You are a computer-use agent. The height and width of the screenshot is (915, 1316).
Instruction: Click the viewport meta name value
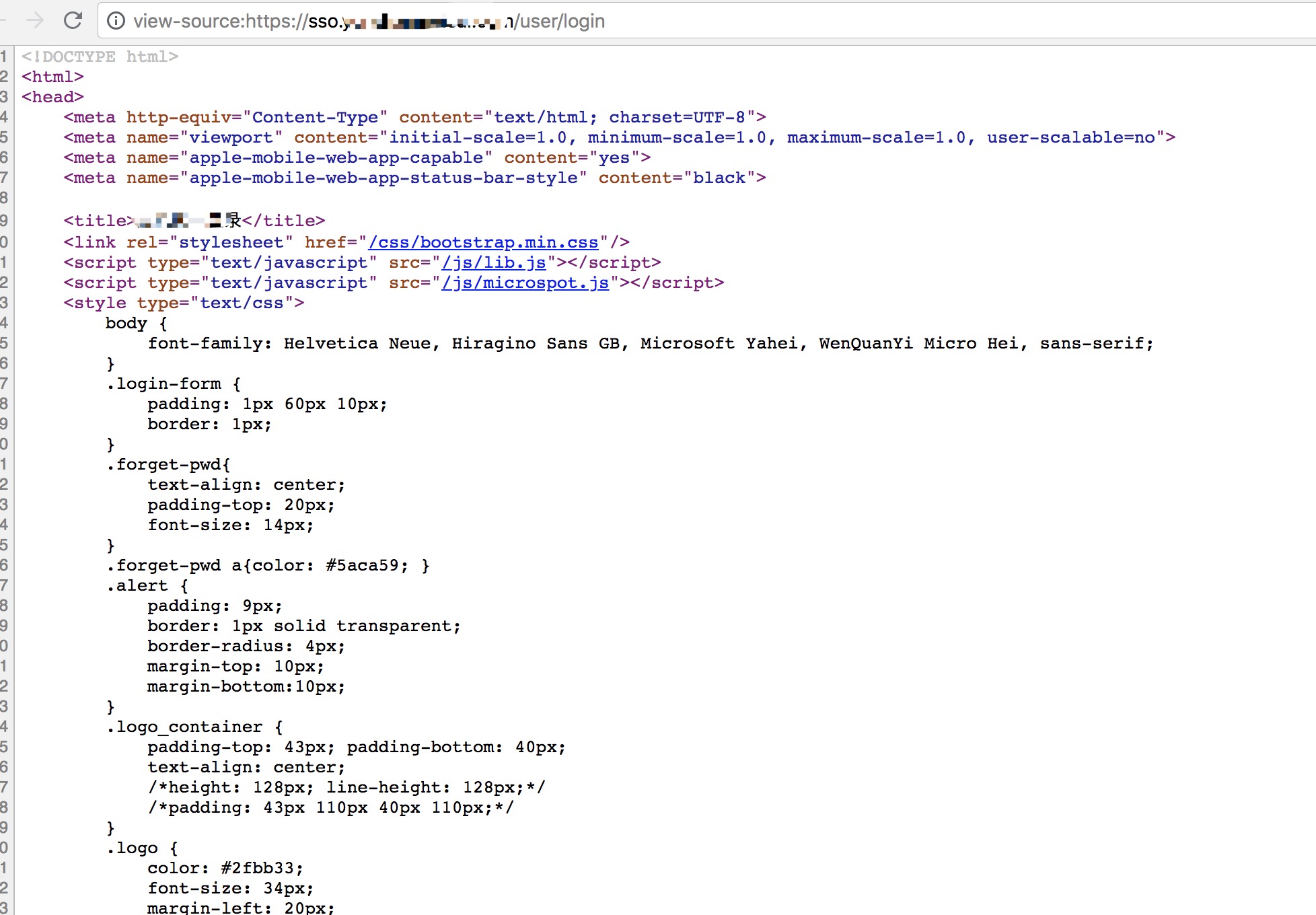pos(231,137)
